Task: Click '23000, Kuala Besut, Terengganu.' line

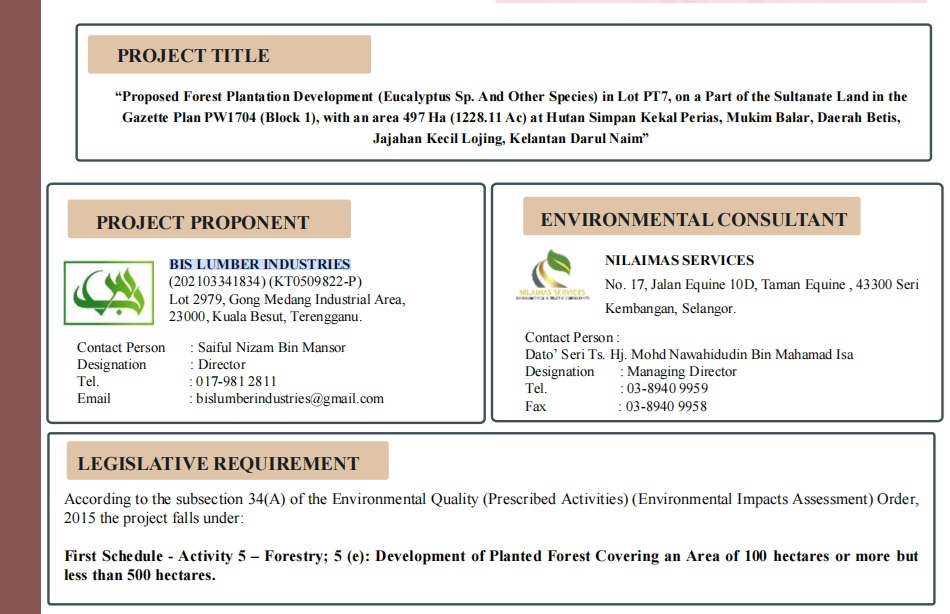Action: click(265, 316)
